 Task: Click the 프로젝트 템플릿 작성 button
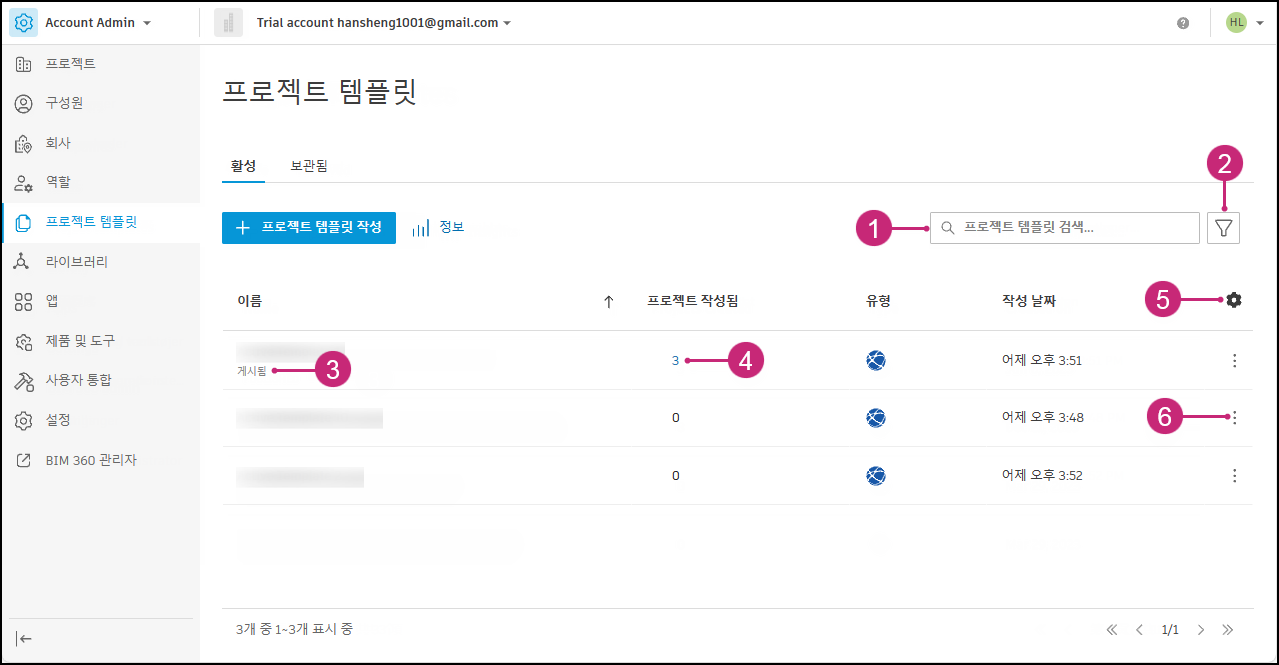[309, 228]
